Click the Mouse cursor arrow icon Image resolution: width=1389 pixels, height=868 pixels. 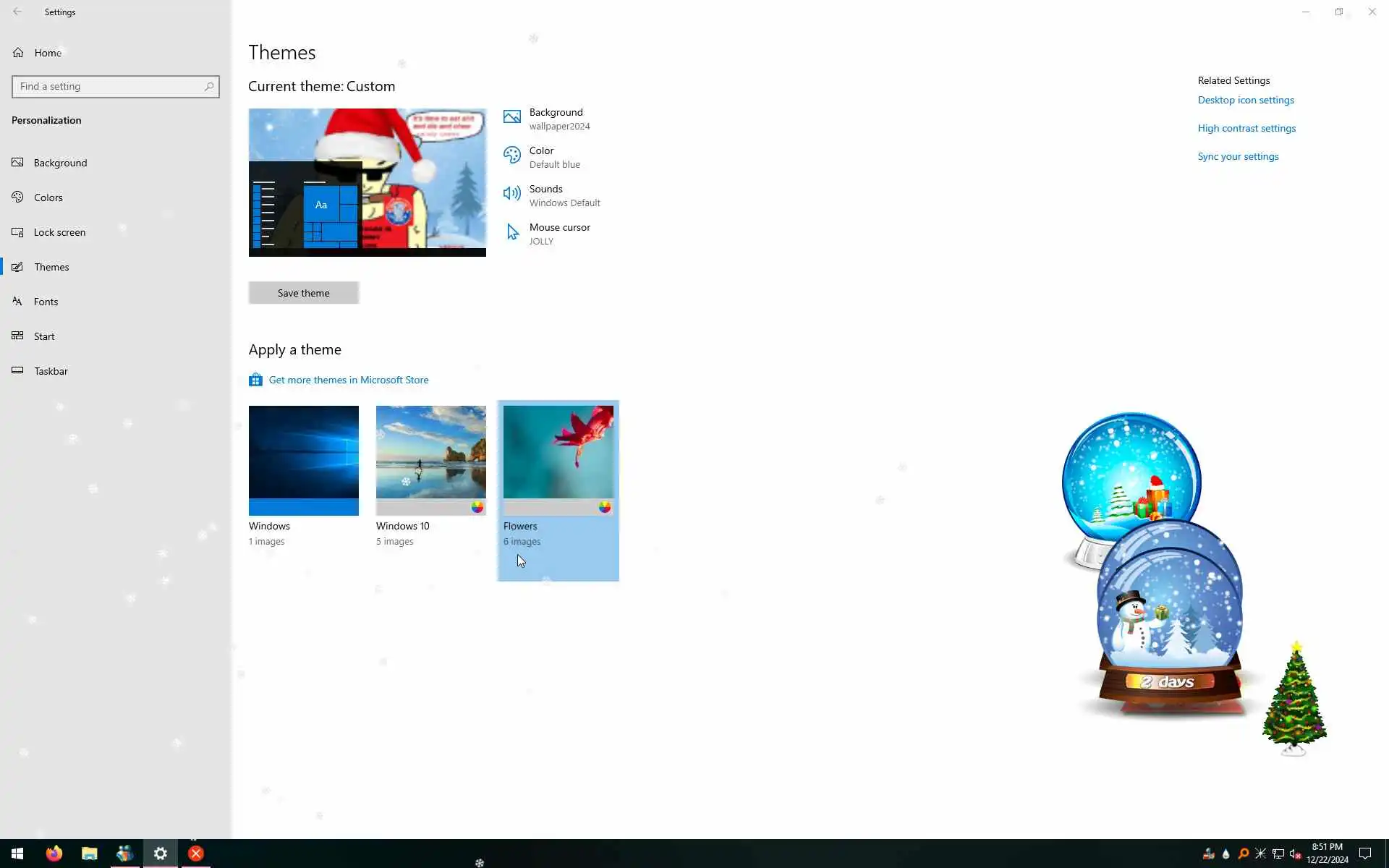click(512, 232)
